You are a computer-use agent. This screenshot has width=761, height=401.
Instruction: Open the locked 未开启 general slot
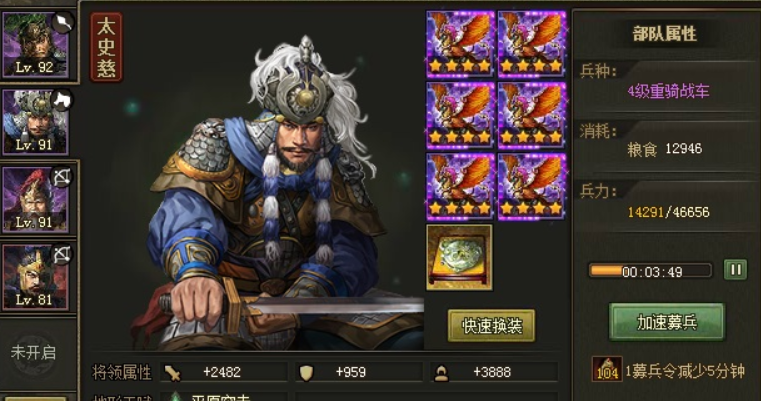(33, 353)
